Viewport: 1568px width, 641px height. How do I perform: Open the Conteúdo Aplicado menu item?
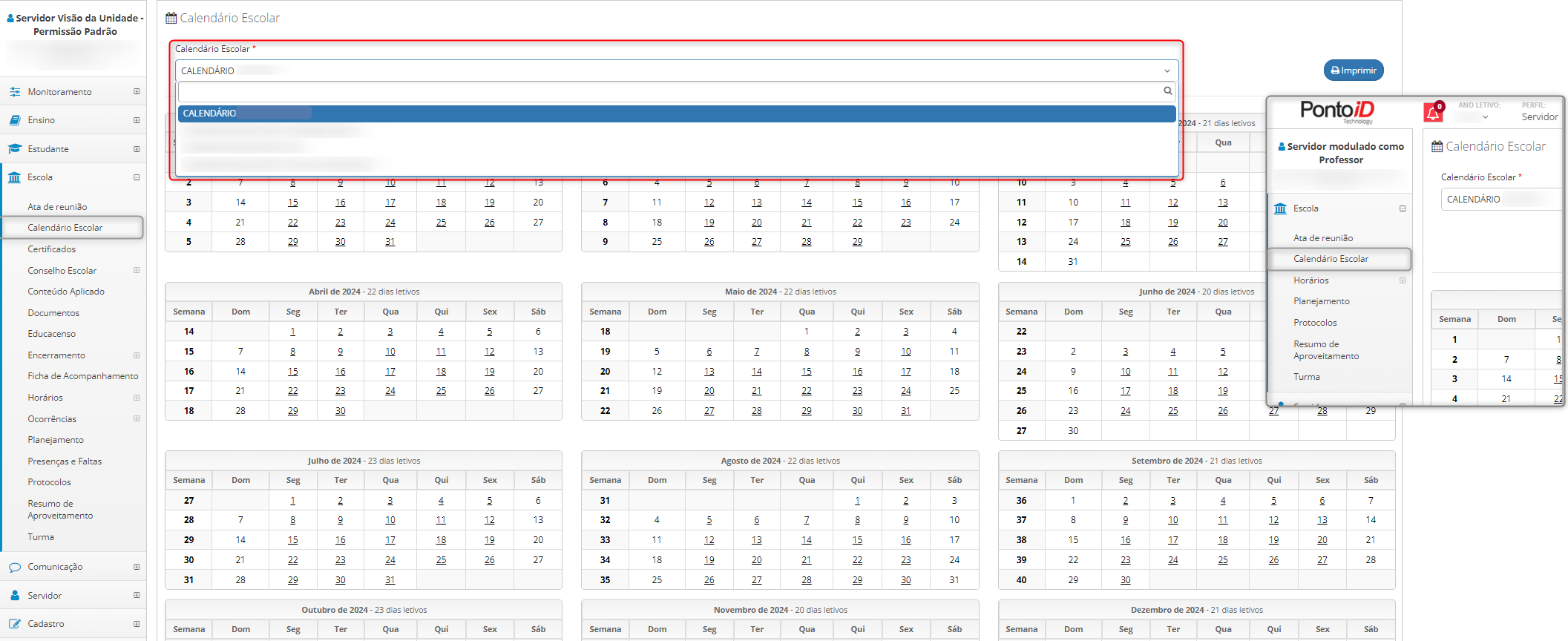click(x=66, y=292)
